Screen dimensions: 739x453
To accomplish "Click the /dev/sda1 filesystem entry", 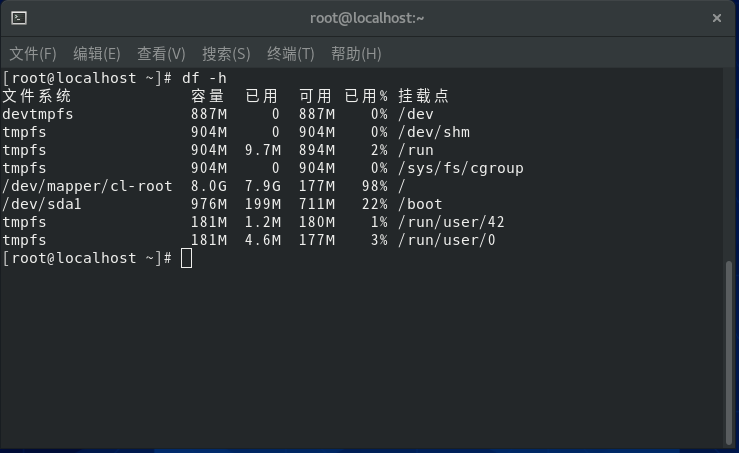I will click(x=42, y=204).
